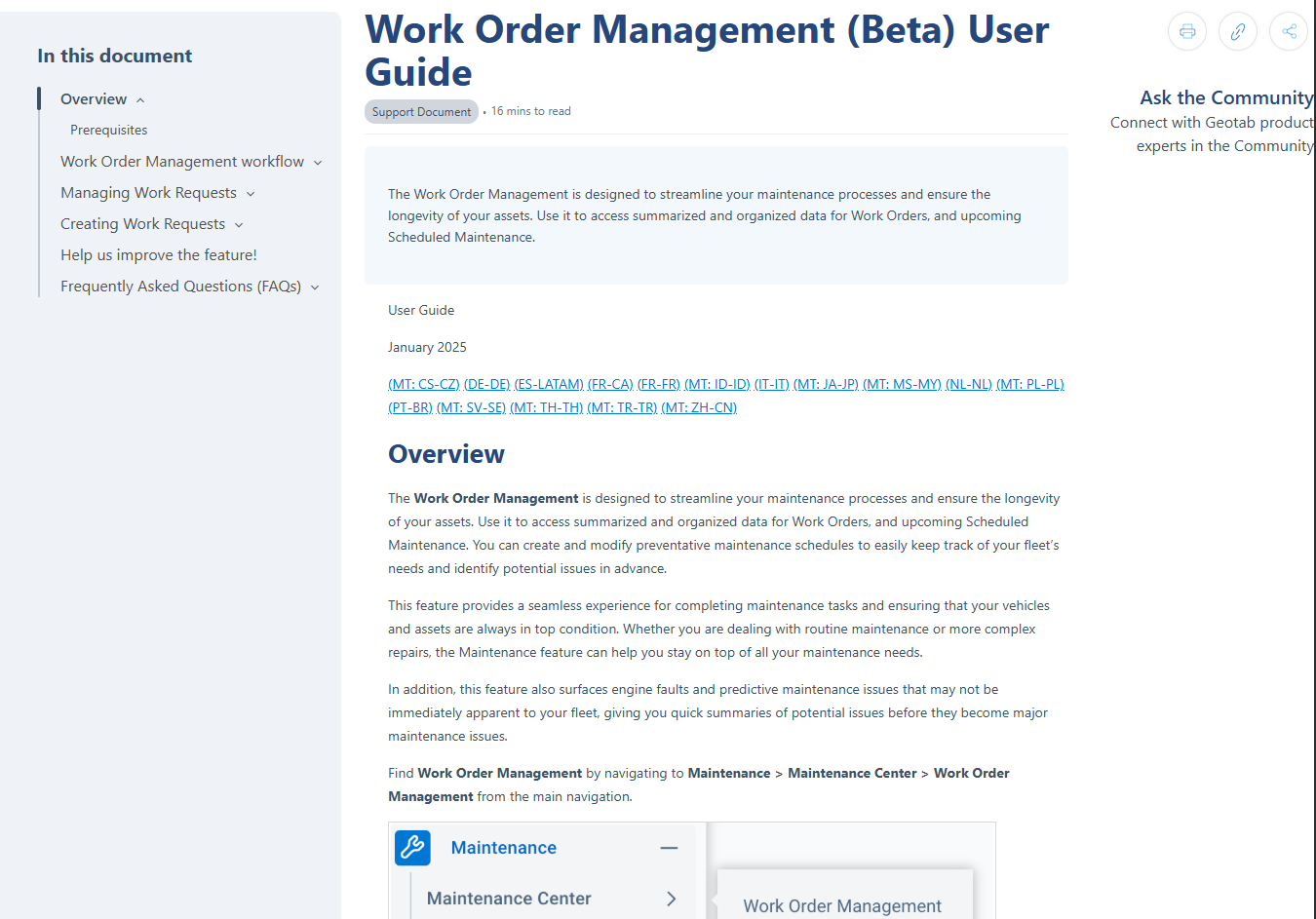Viewport: 1316px width, 919px height.
Task: Open the FR-CA translation link
Action: [x=610, y=384]
